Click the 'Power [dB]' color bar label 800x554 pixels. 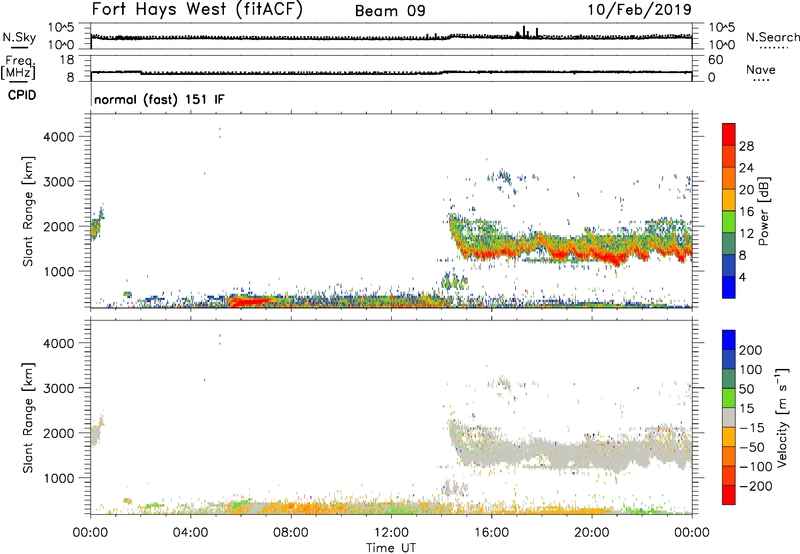[764, 211]
